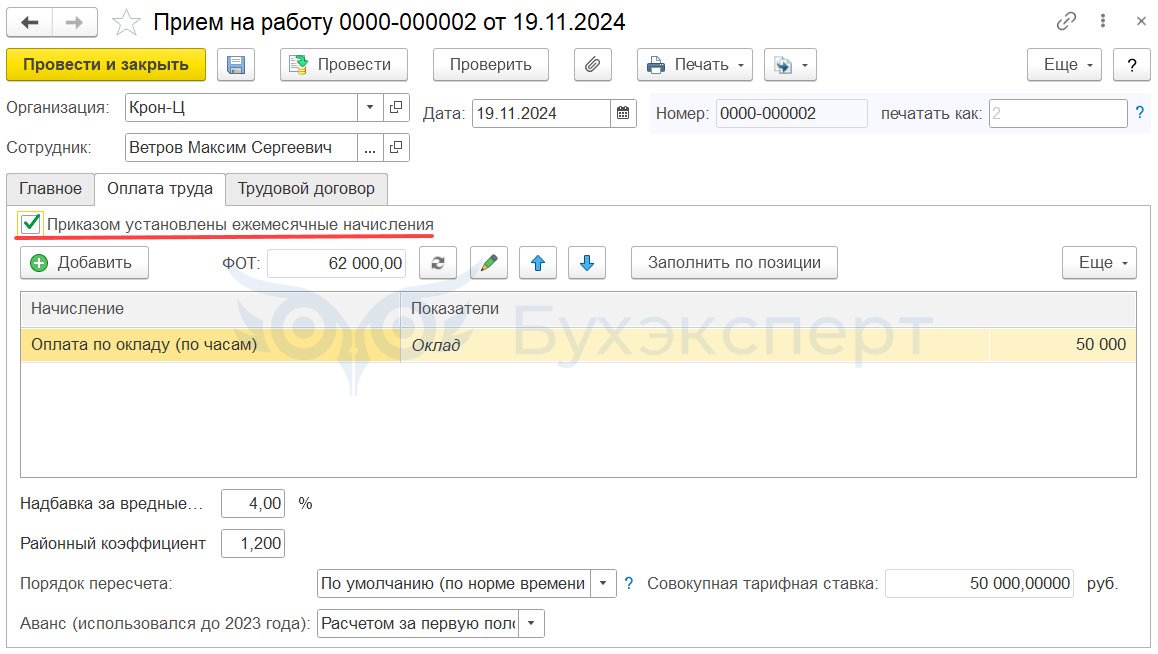1158x654 pixels.
Task: Open the table Еще menu
Action: pyautogui.click(x=1099, y=263)
